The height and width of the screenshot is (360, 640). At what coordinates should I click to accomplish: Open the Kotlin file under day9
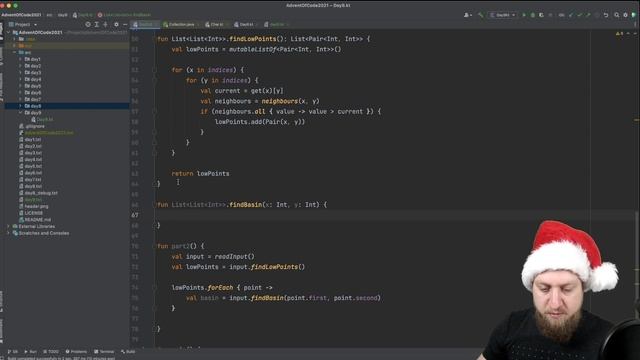42,120
